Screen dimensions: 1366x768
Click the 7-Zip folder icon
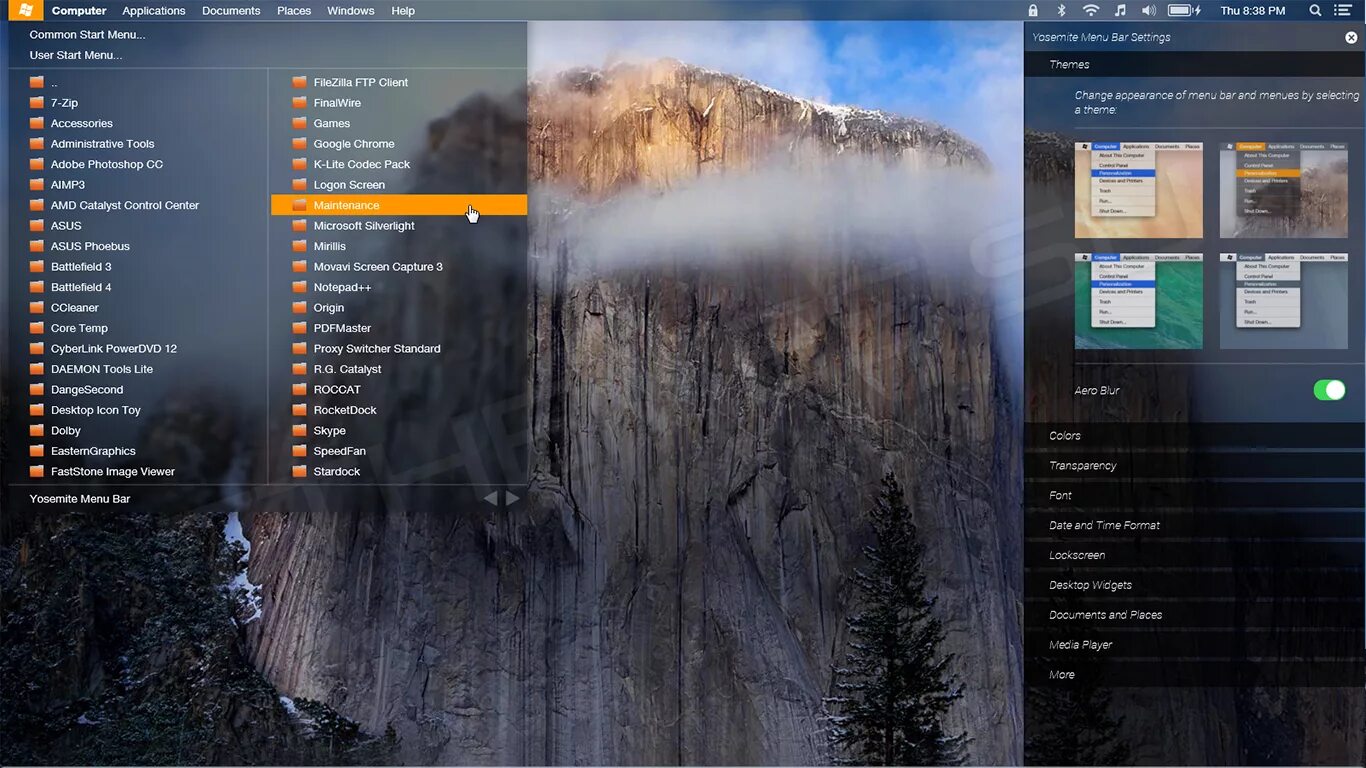pyautogui.click(x=37, y=102)
